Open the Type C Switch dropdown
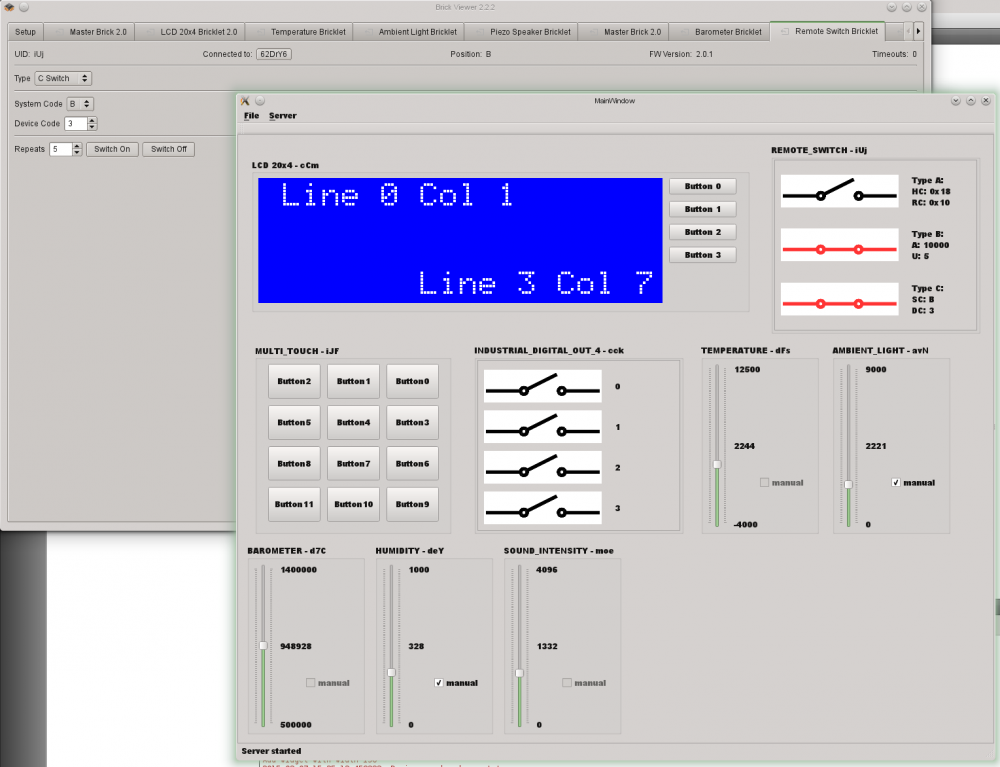The height and width of the screenshot is (767, 1000). (63, 78)
